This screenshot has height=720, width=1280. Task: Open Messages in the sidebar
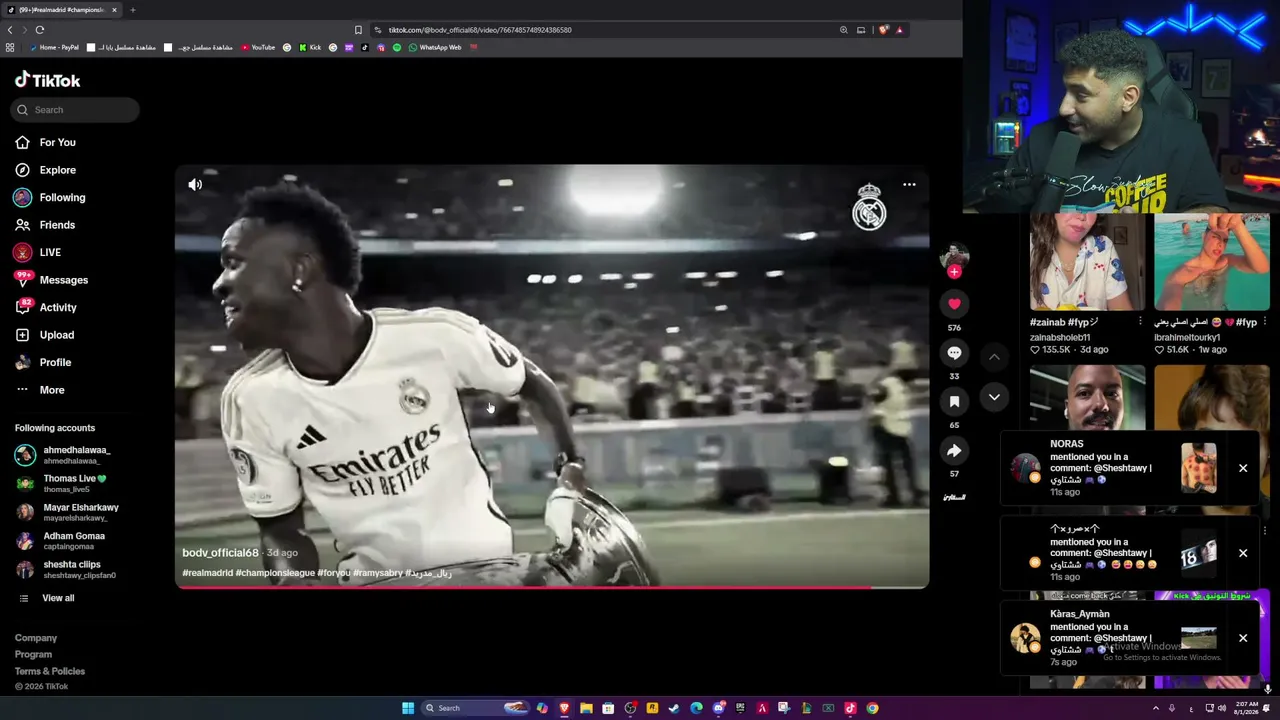52,280
